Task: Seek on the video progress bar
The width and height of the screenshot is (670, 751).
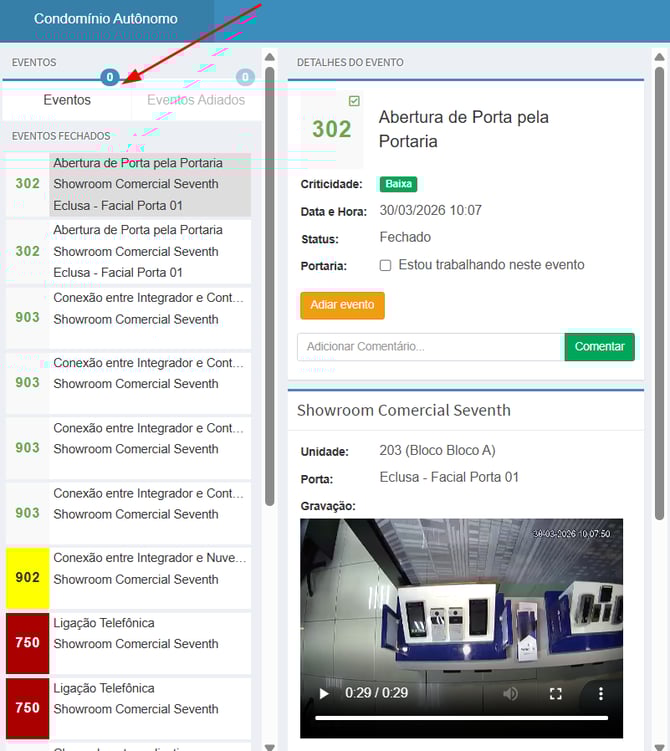Action: point(461,718)
